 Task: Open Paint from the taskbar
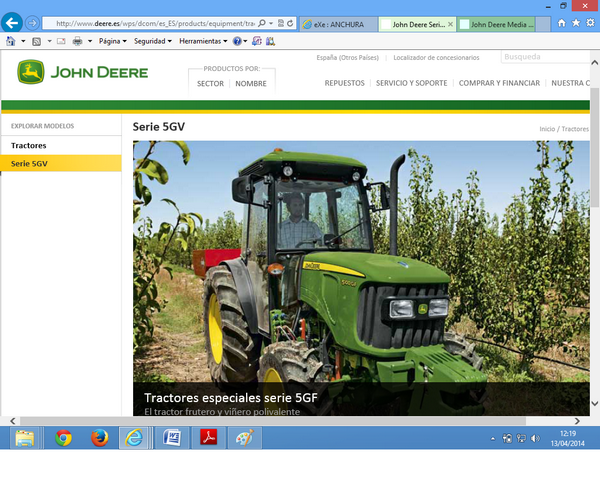coord(245,438)
